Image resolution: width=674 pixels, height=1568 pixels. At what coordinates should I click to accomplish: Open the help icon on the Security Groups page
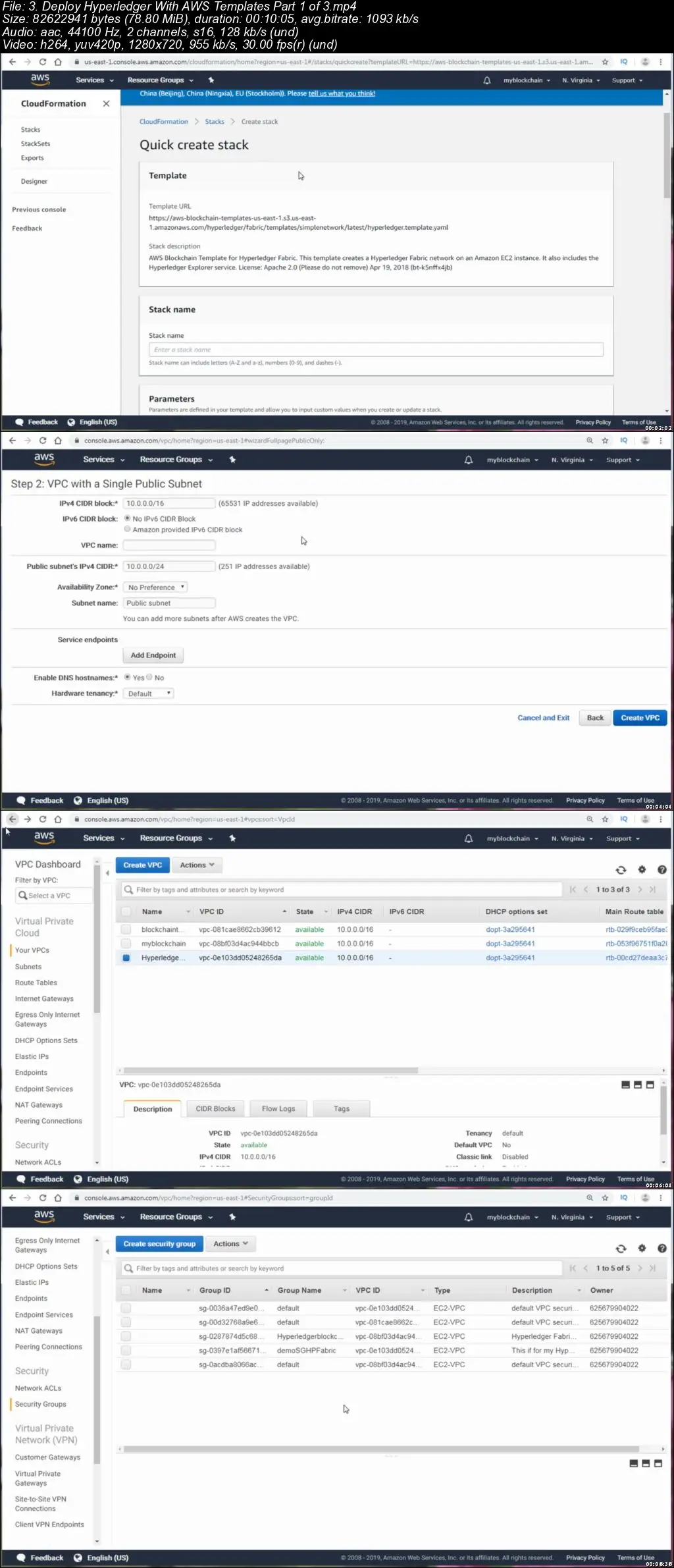coord(662,1249)
